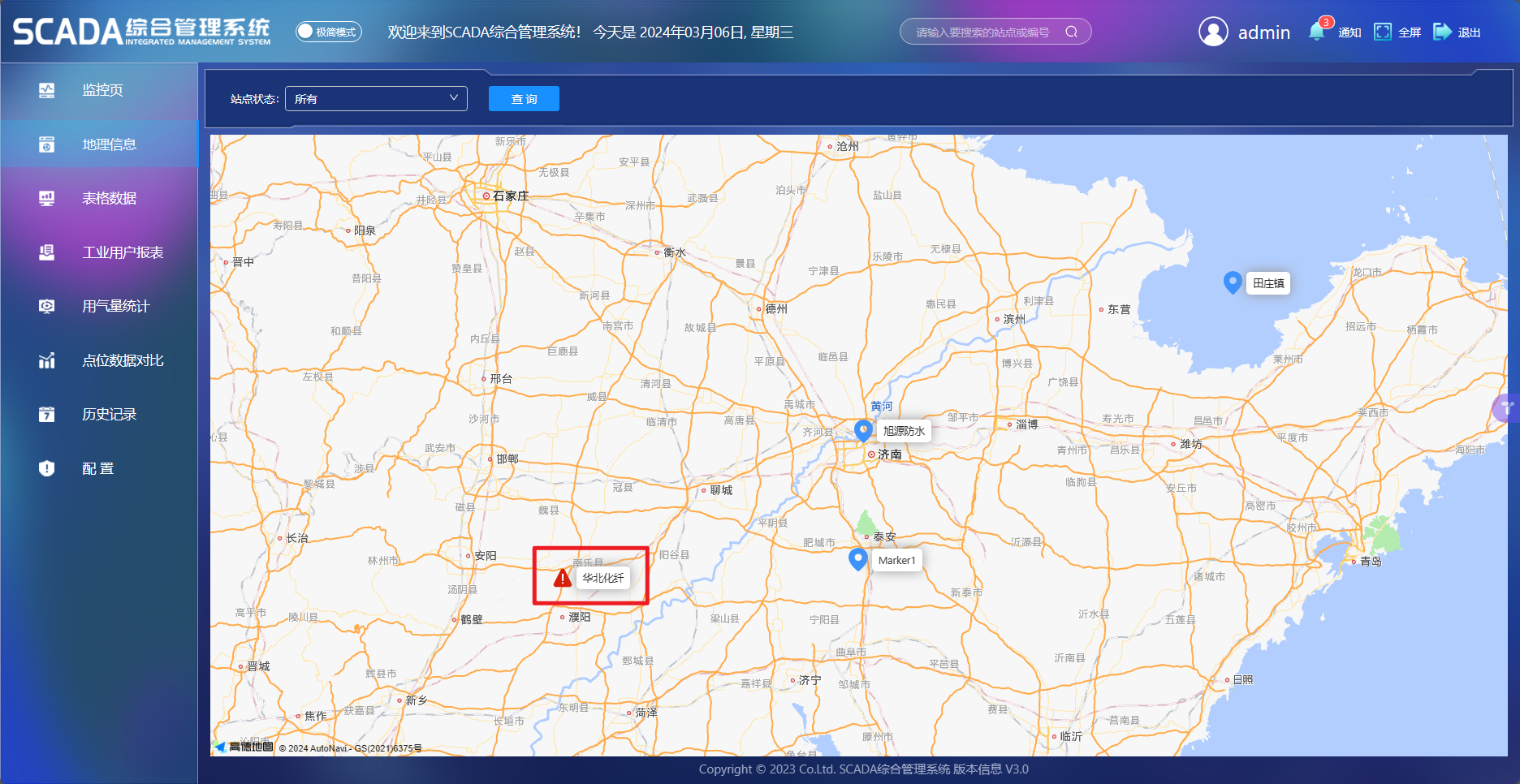Viewport: 1520px width, 784px height.
Task: Click 济南 city label on map
Action: click(x=889, y=454)
